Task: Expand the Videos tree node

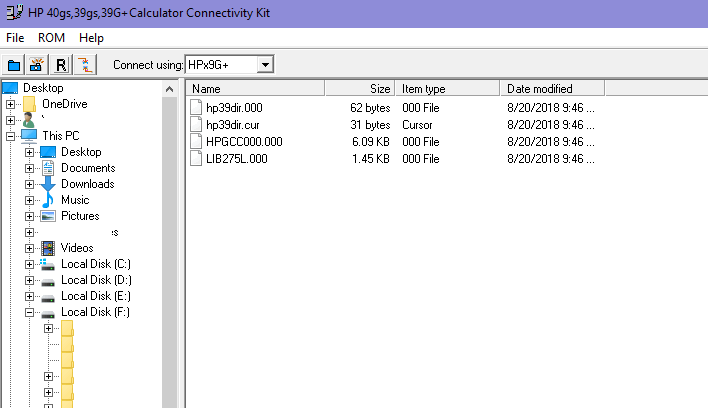Action: [x=29, y=248]
